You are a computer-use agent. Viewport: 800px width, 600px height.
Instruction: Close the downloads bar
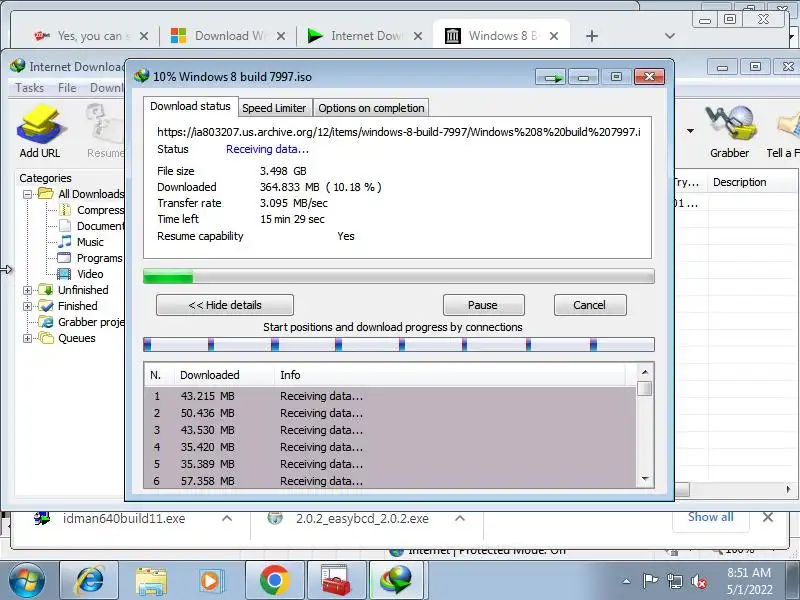coord(767,517)
